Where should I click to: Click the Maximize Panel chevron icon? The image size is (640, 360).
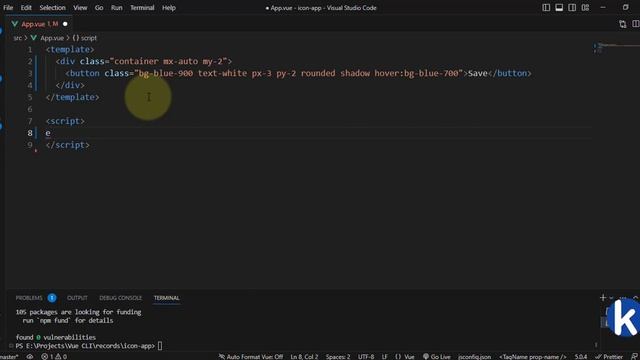[x=636, y=298]
